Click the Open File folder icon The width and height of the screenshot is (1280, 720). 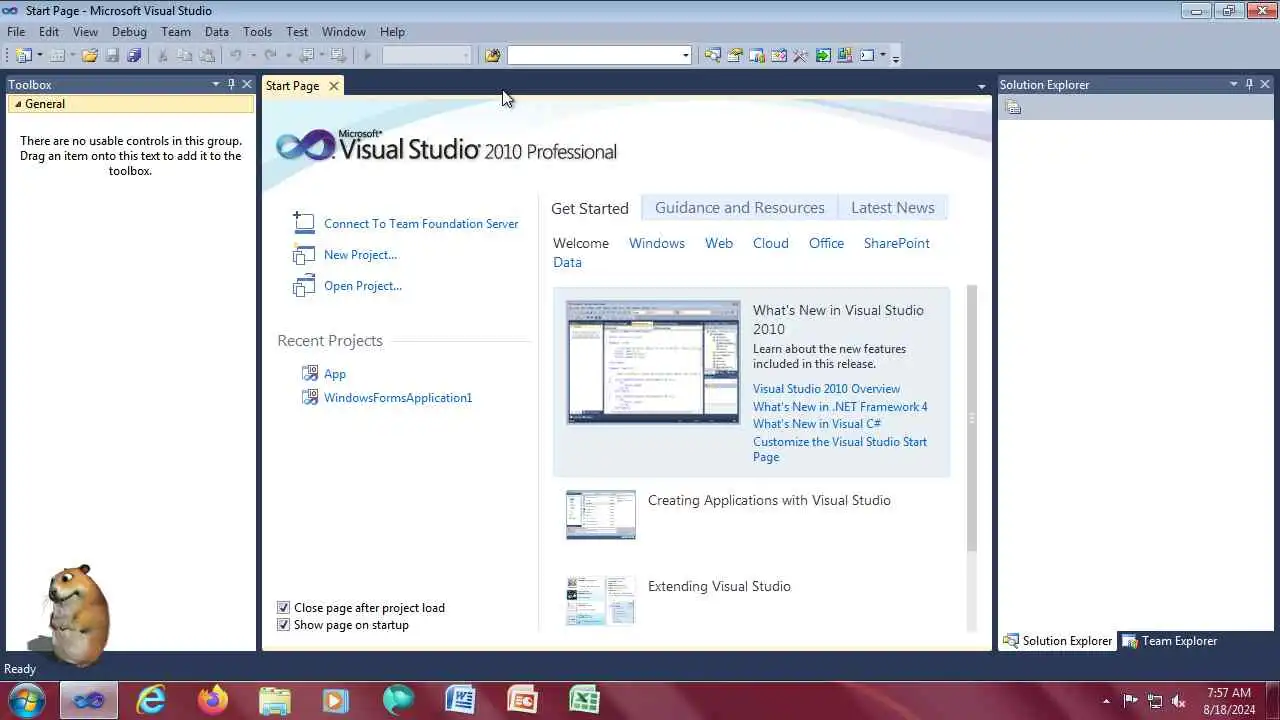coord(90,55)
